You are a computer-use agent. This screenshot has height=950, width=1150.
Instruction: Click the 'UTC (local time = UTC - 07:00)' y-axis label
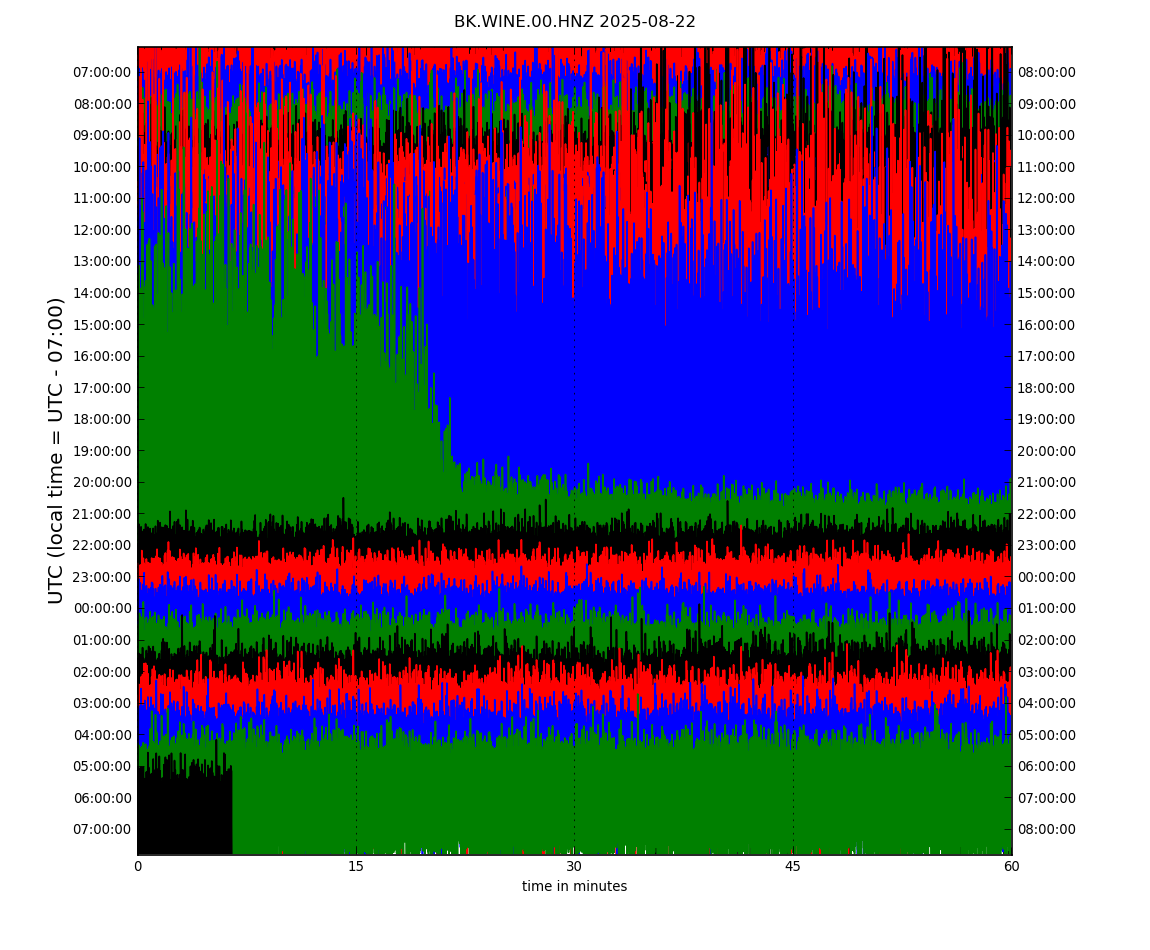(x=56, y=450)
